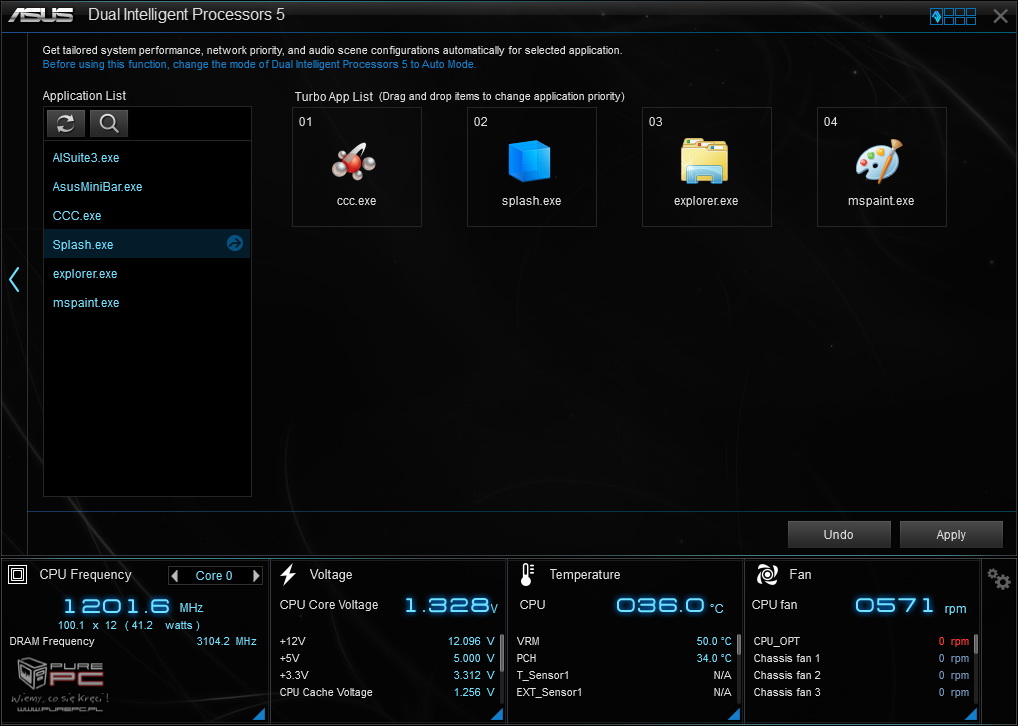Click the 1201.6 MHz frequency reading
Screen dimensions: 1018x726
coord(133,607)
